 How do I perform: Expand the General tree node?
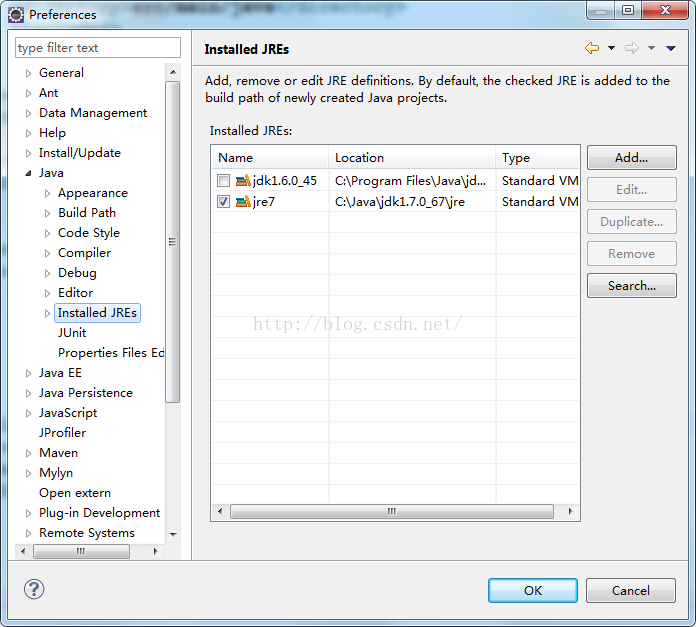[x=28, y=73]
